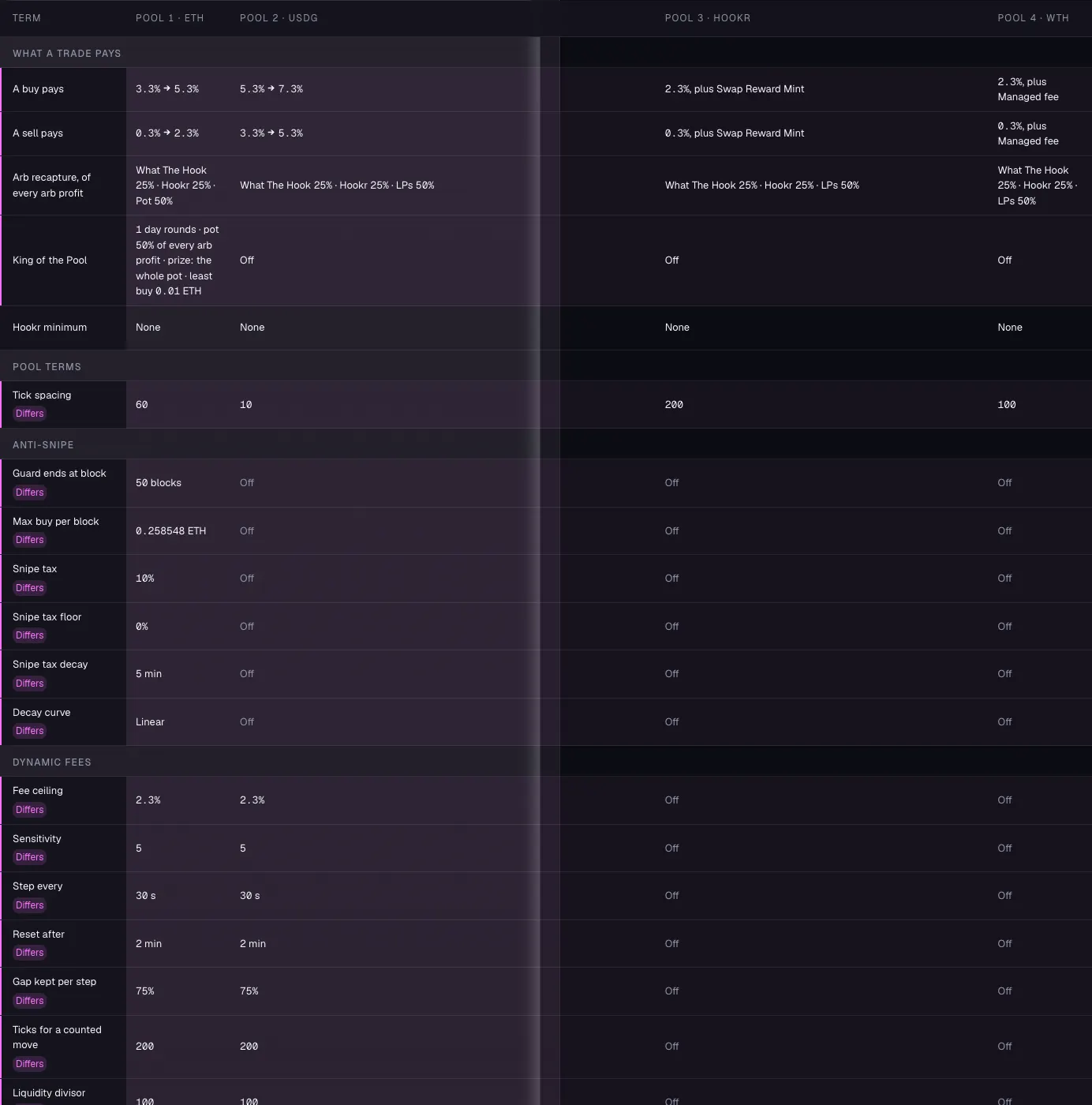Image resolution: width=1092 pixels, height=1105 pixels.
Task: Click the ANTI-SNIPE section heading
Action: click(43, 445)
